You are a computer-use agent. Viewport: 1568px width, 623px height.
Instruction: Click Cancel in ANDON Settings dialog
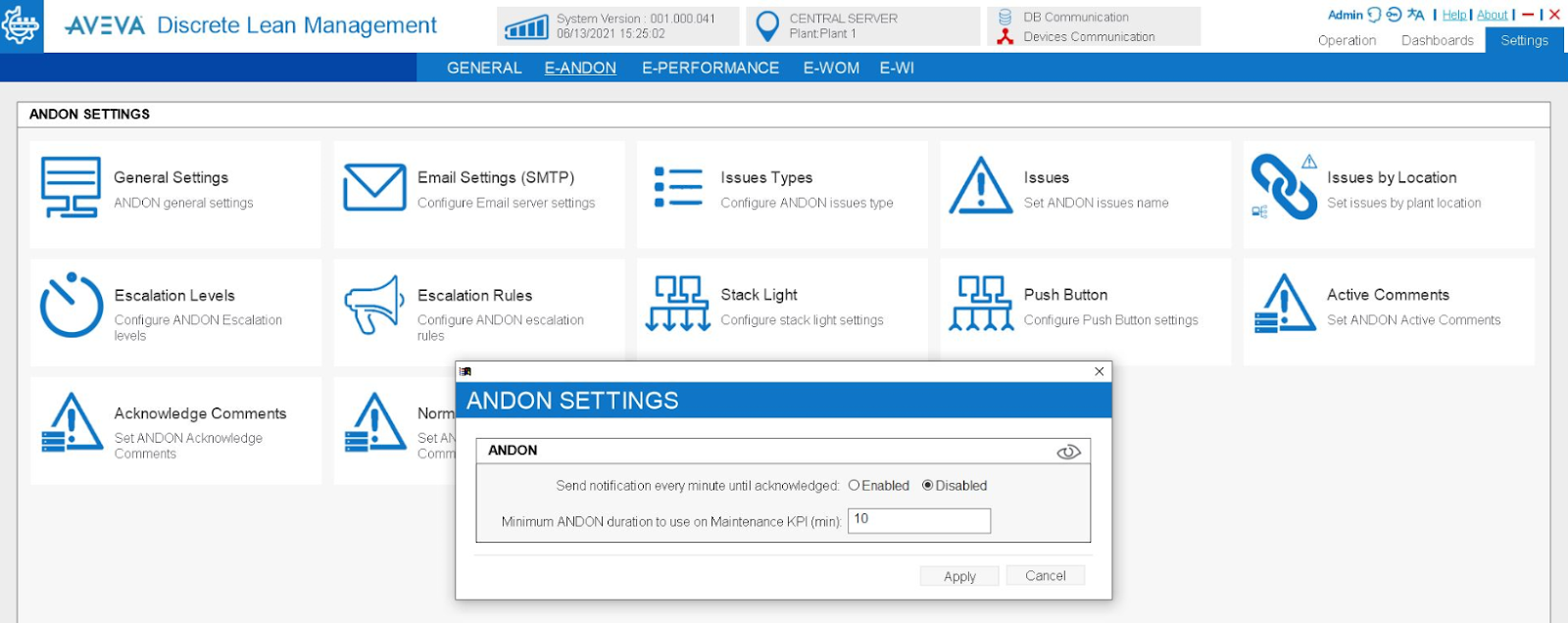pos(1045,576)
